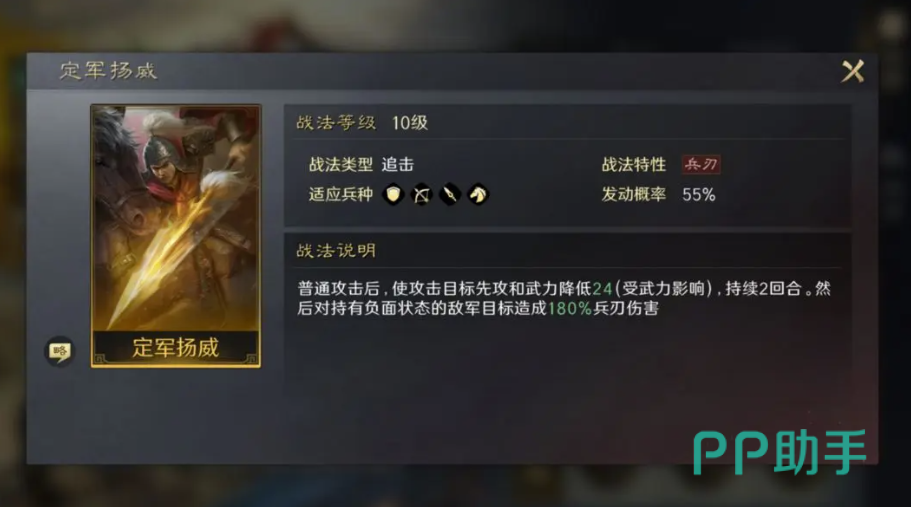Open the 定军扬威 skill card artwork

pyautogui.click(x=175, y=218)
